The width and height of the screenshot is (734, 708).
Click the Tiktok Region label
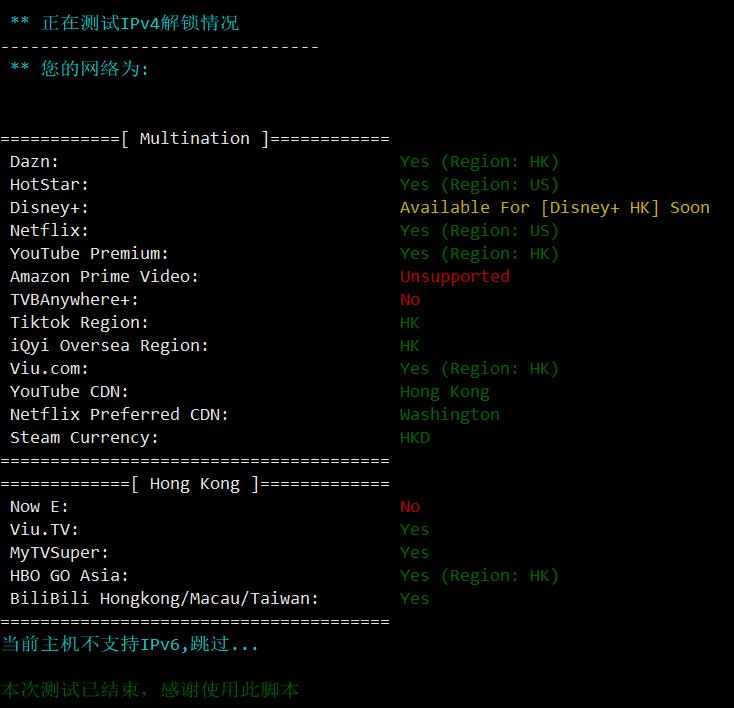pyautogui.click(x=80, y=322)
